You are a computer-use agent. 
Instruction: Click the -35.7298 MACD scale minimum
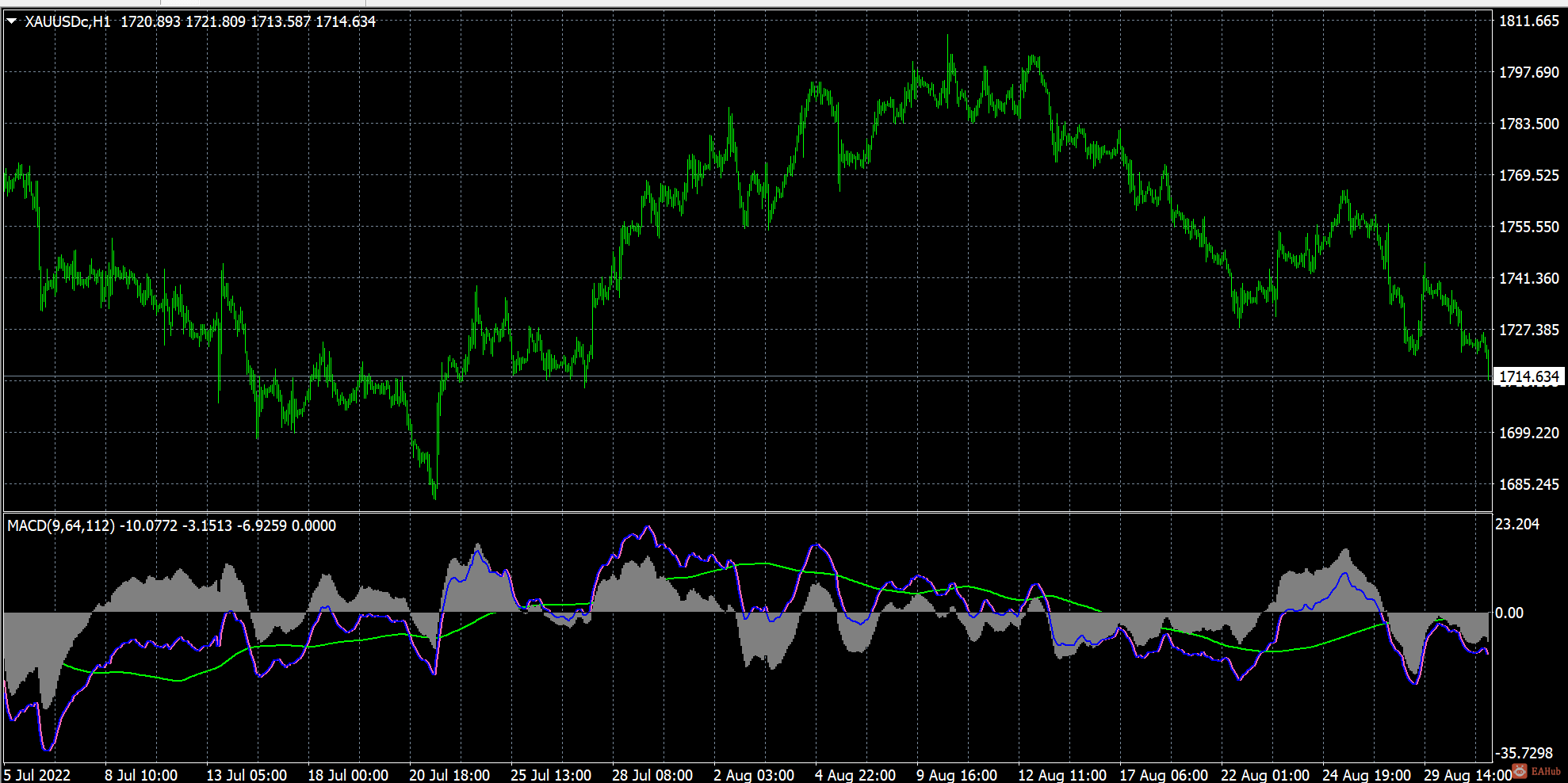click(x=1524, y=753)
